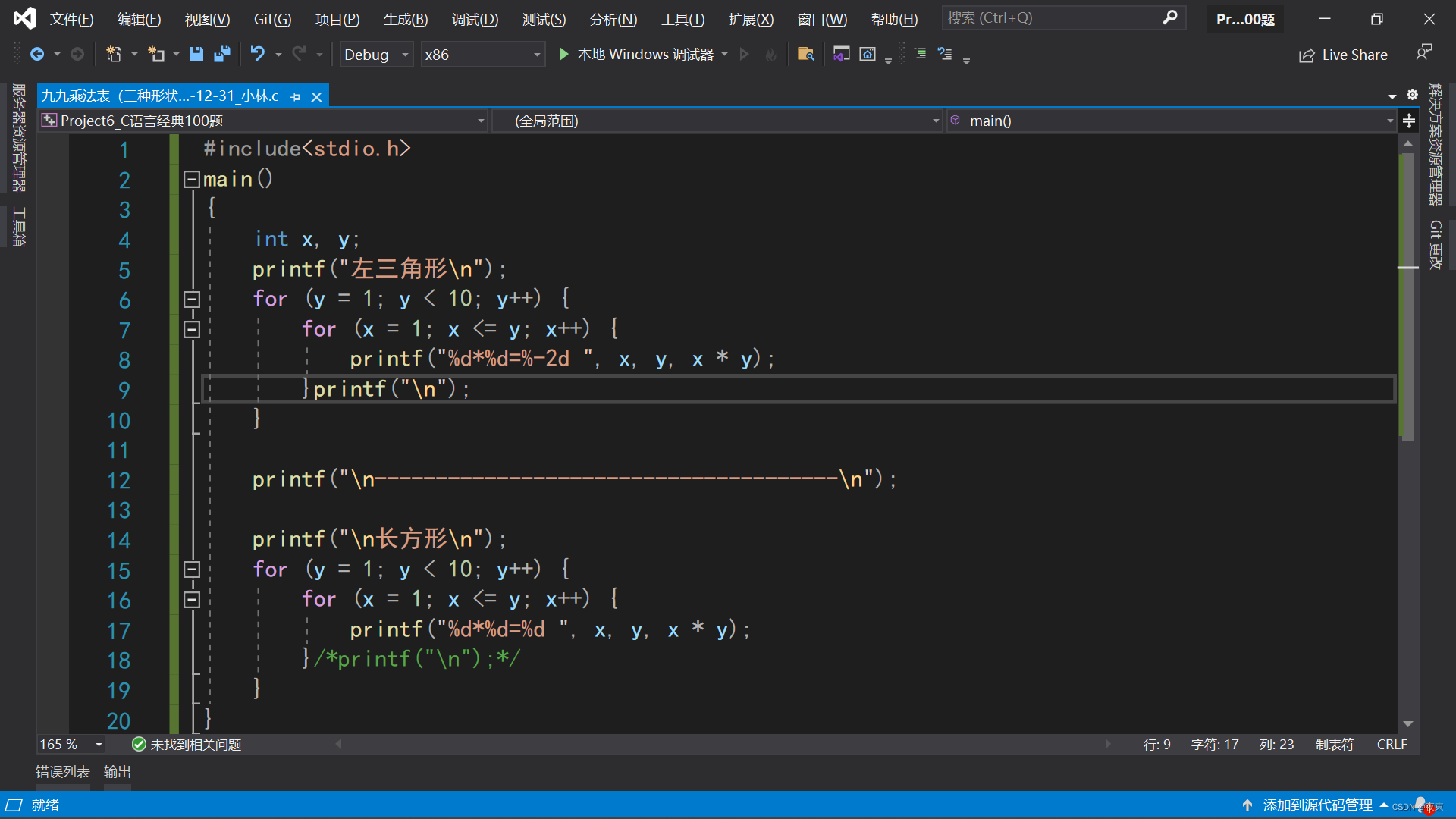Collapse the for loop on line 15

(x=192, y=570)
